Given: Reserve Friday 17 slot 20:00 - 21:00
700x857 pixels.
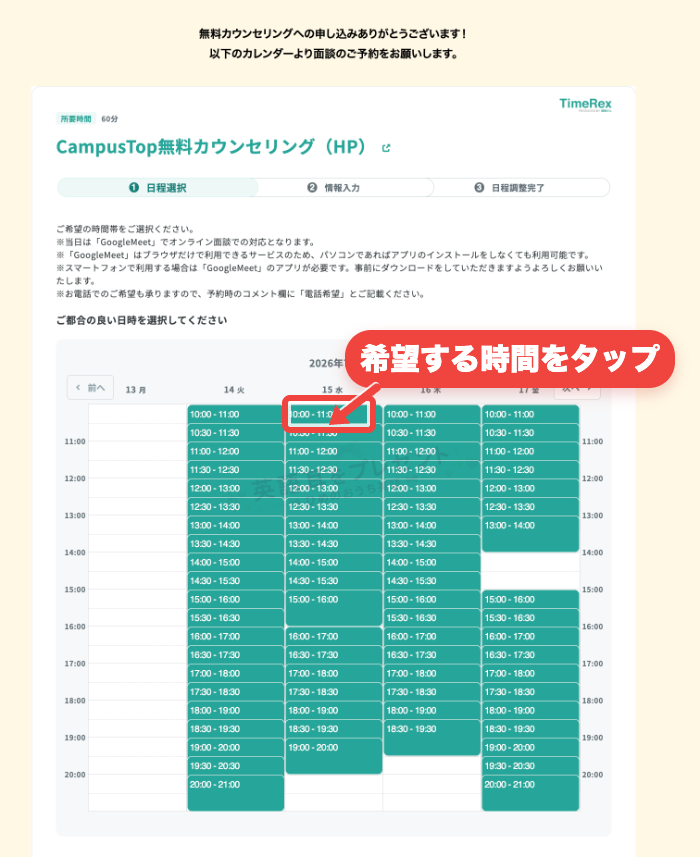Looking at the screenshot, I should pos(531,793).
